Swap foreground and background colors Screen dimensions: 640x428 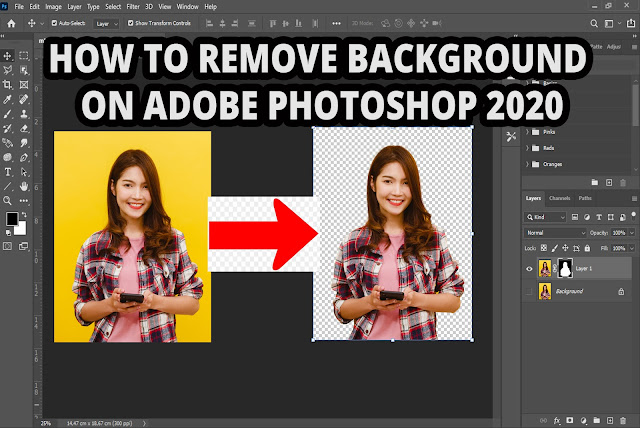tap(24, 215)
